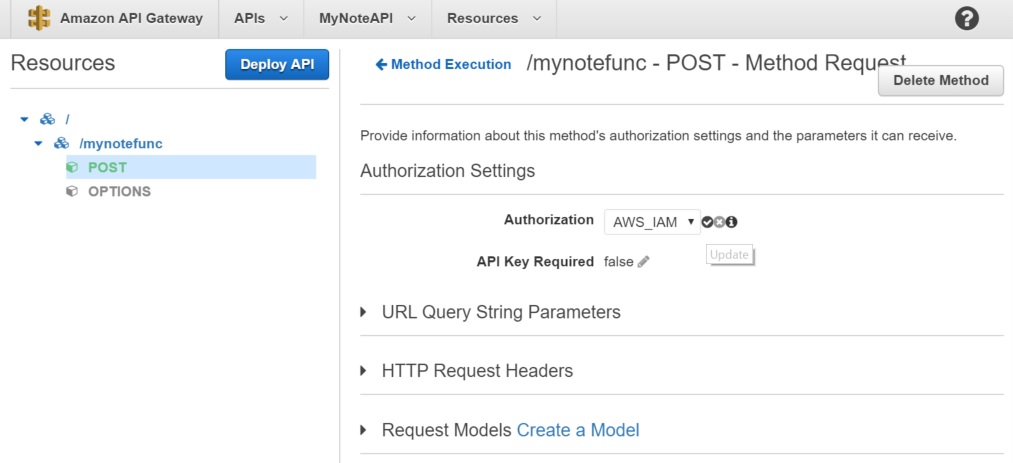This screenshot has height=463, width=1013.
Task: Expand URL Query String Parameters section
Action: click(364, 312)
